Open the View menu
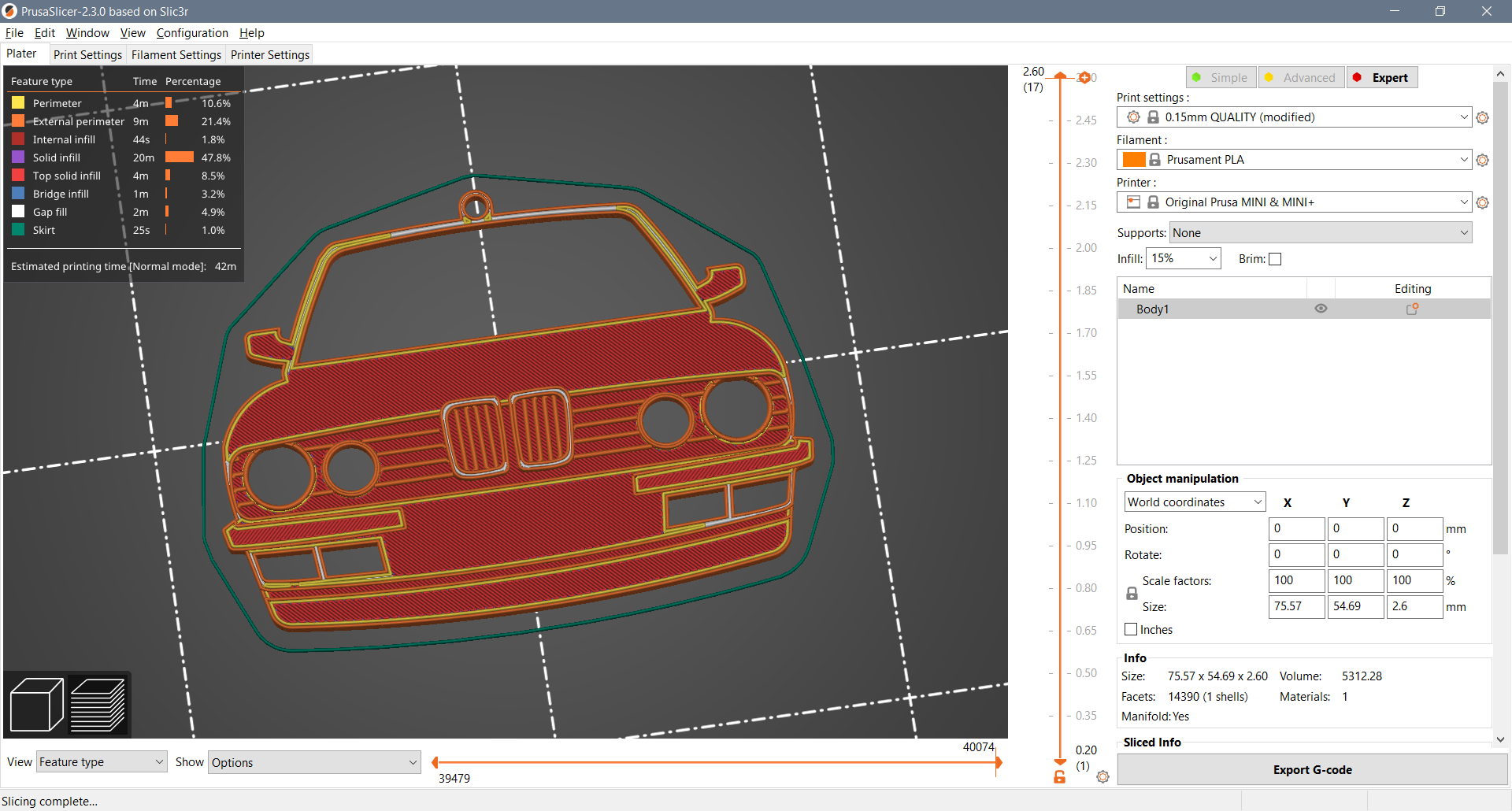The image size is (1512, 811). pyautogui.click(x=132, y=33)
